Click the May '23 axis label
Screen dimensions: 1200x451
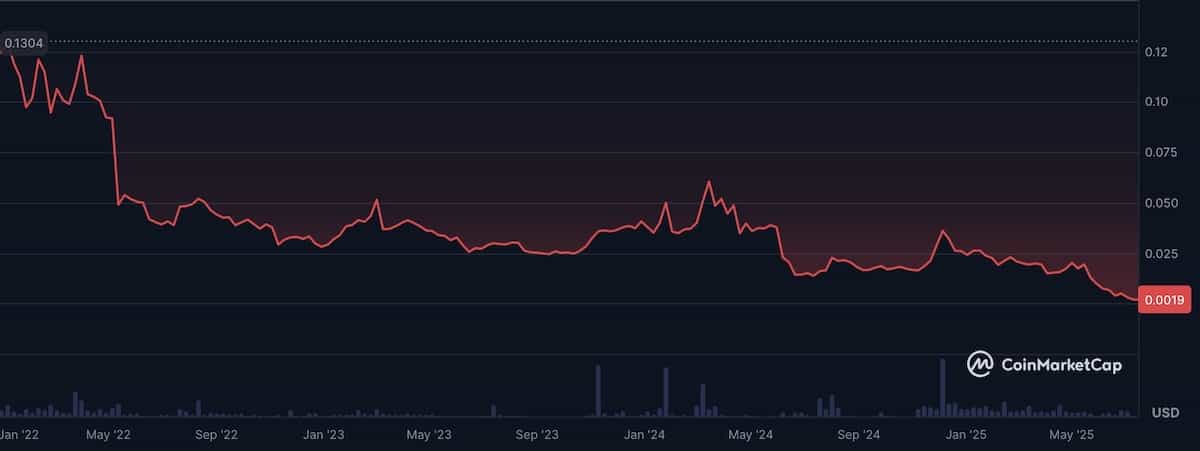[x=430, y=435]
